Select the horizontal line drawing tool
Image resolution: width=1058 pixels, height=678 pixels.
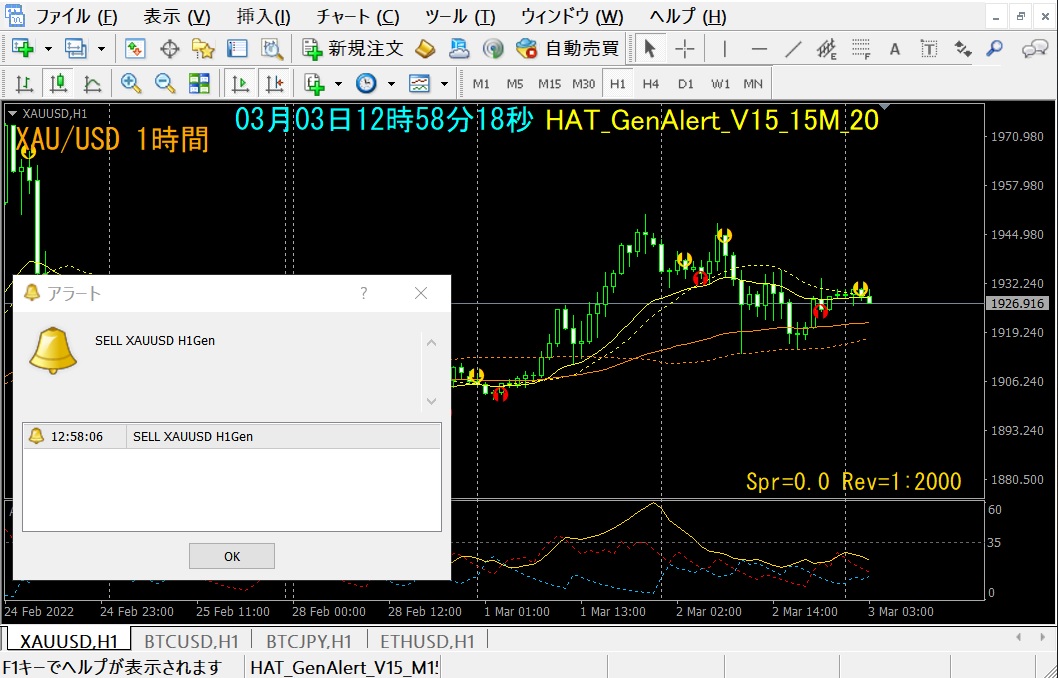[x=759, y=49]
